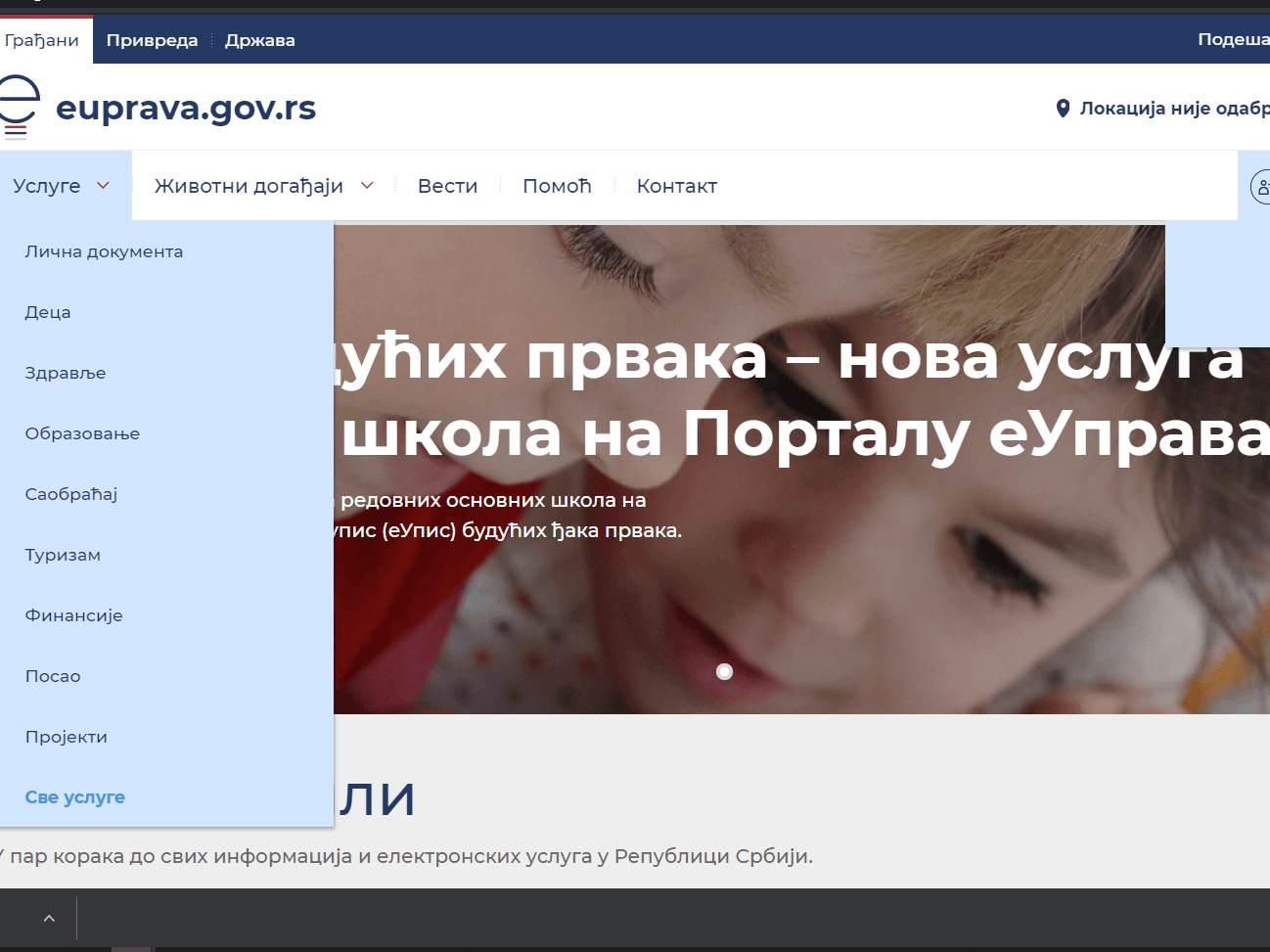The width and height of the screenshot is (1270, 952).
Task: Expand the Животни догађаји chevron
Action: click(x=367, y=186)
